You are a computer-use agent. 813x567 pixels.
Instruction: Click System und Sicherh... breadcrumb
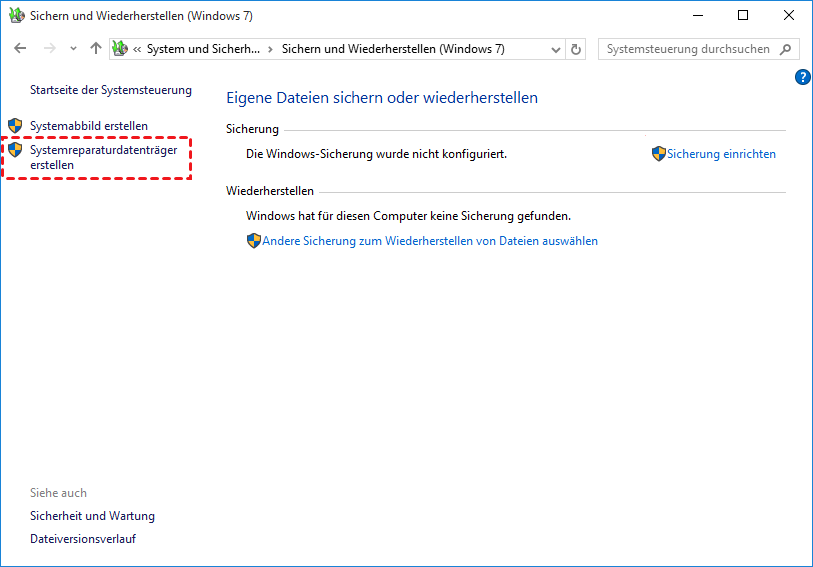pos(203,49)
